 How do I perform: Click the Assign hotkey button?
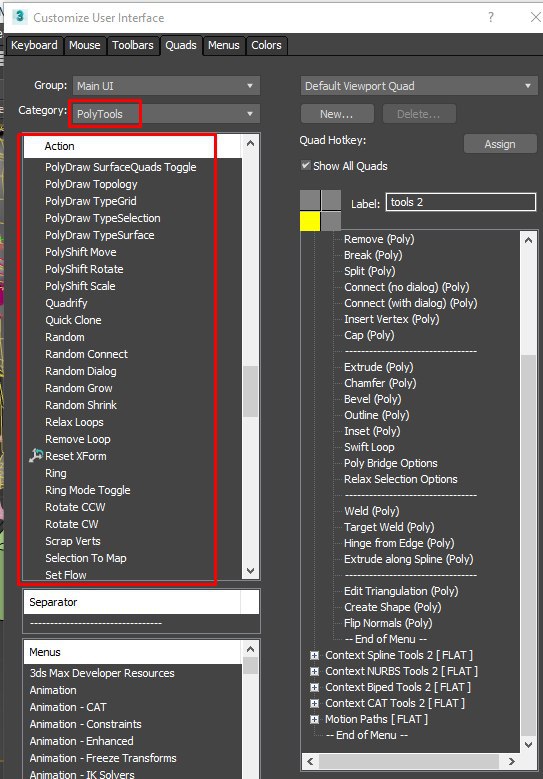[500, 144]
